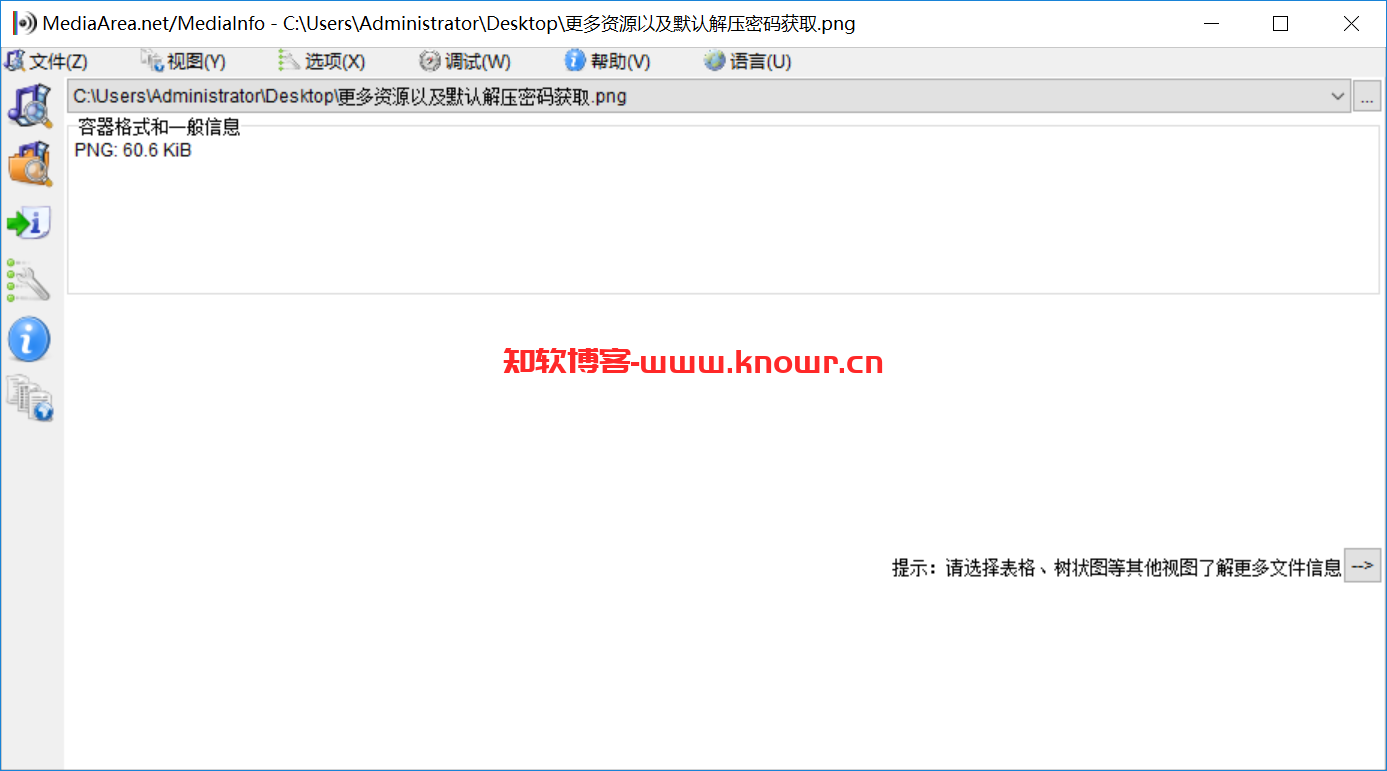Screen dimensions: 1387x771
Task: Open the 帮助(V) menu
Action: [608, 62]
